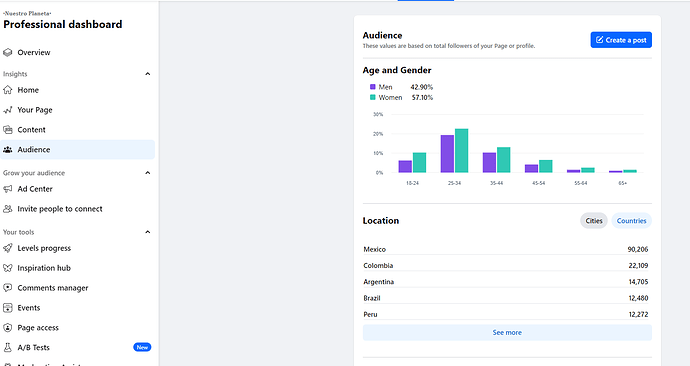This screenshot has height=366, width=690.
Task: Collapse the Grow your audience section
Action: 148,173
